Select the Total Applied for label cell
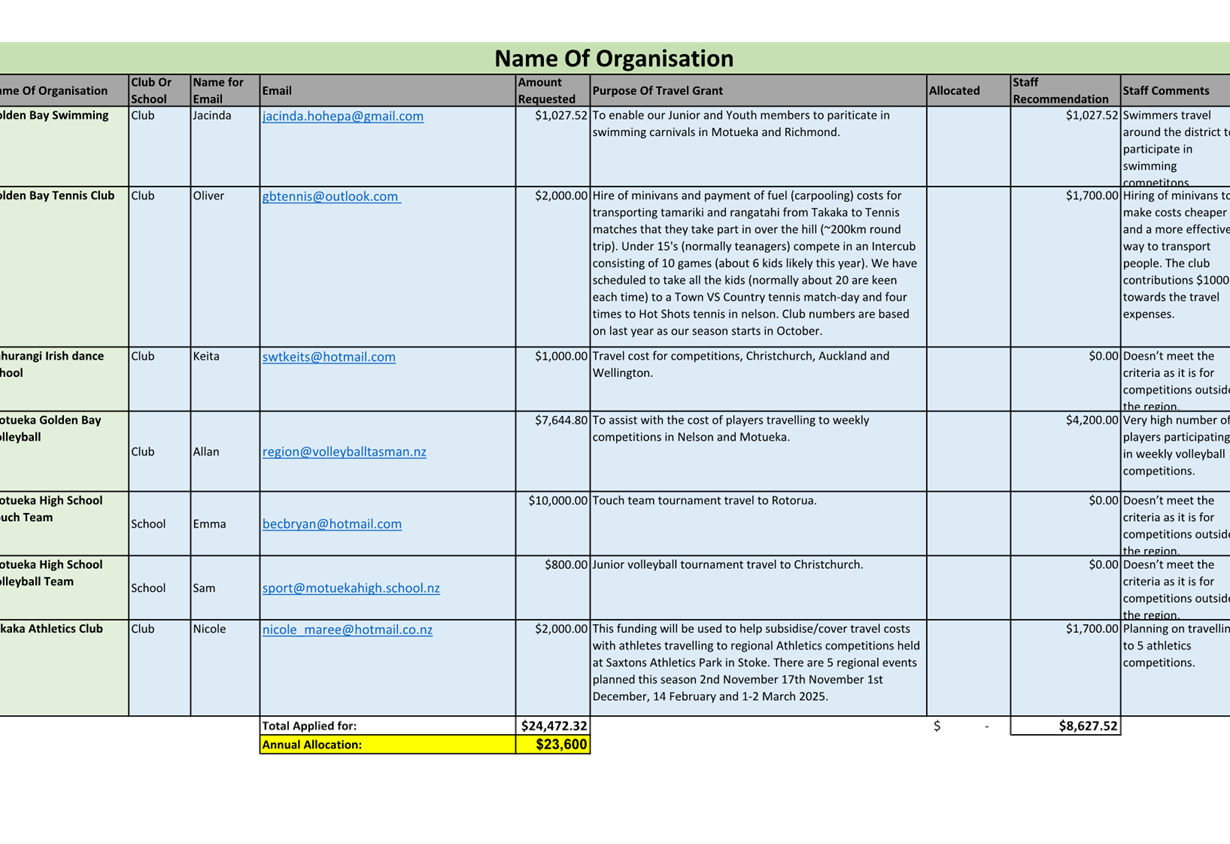This screenshot has width=1230, height=844. (x=387, y=726)
